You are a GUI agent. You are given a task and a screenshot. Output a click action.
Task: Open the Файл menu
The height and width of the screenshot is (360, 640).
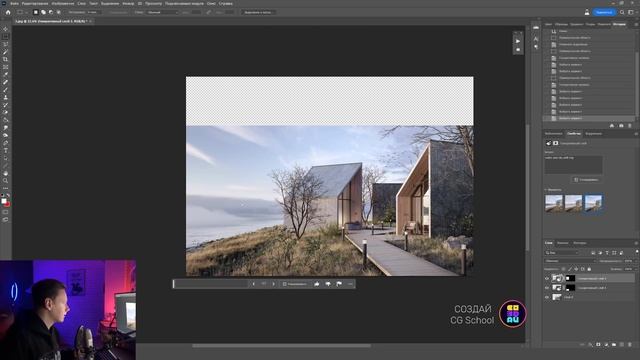pyautogui.click(x=15, y=3)
